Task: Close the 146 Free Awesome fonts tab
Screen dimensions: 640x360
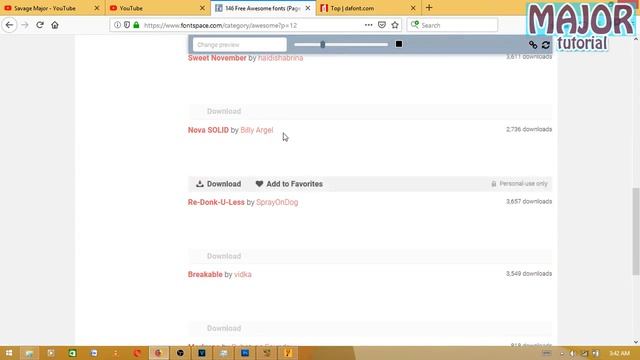Action: tap(308, 8)
